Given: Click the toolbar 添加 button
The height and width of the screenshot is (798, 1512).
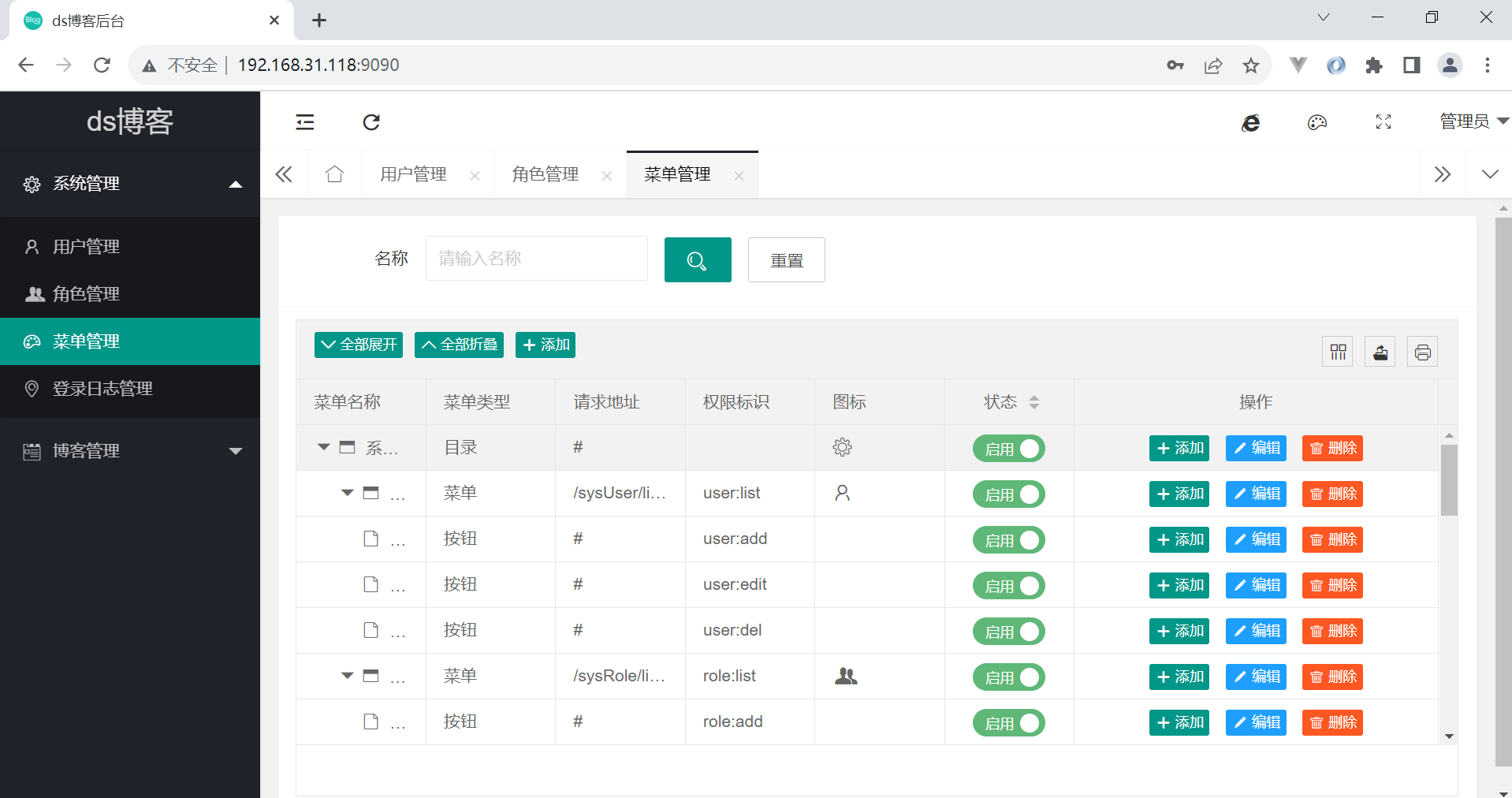Looking at the screenshot, I should [x=546, y=345].
